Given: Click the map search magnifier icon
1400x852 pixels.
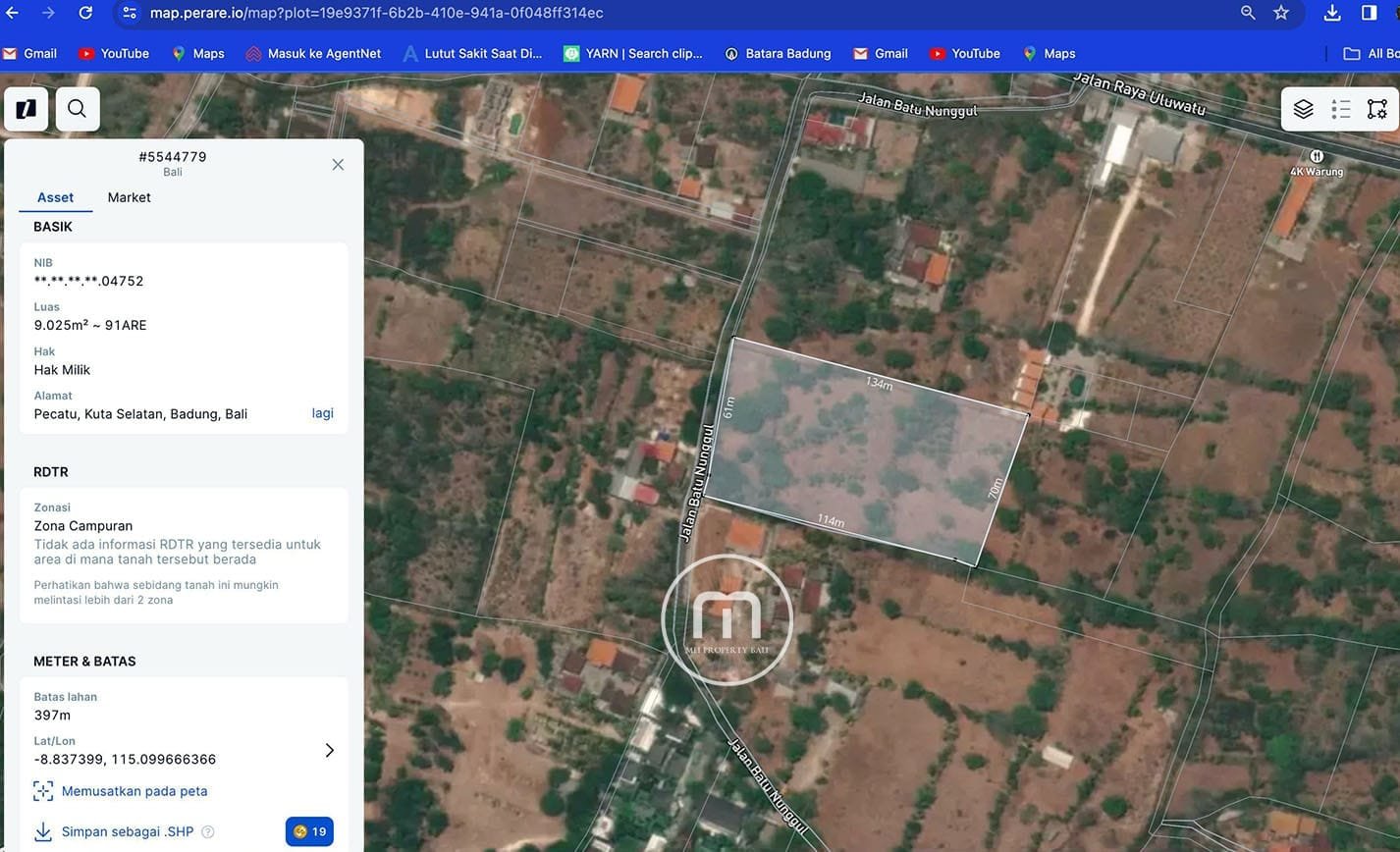Looking at the screenshot, I should [x=78, y=109].
